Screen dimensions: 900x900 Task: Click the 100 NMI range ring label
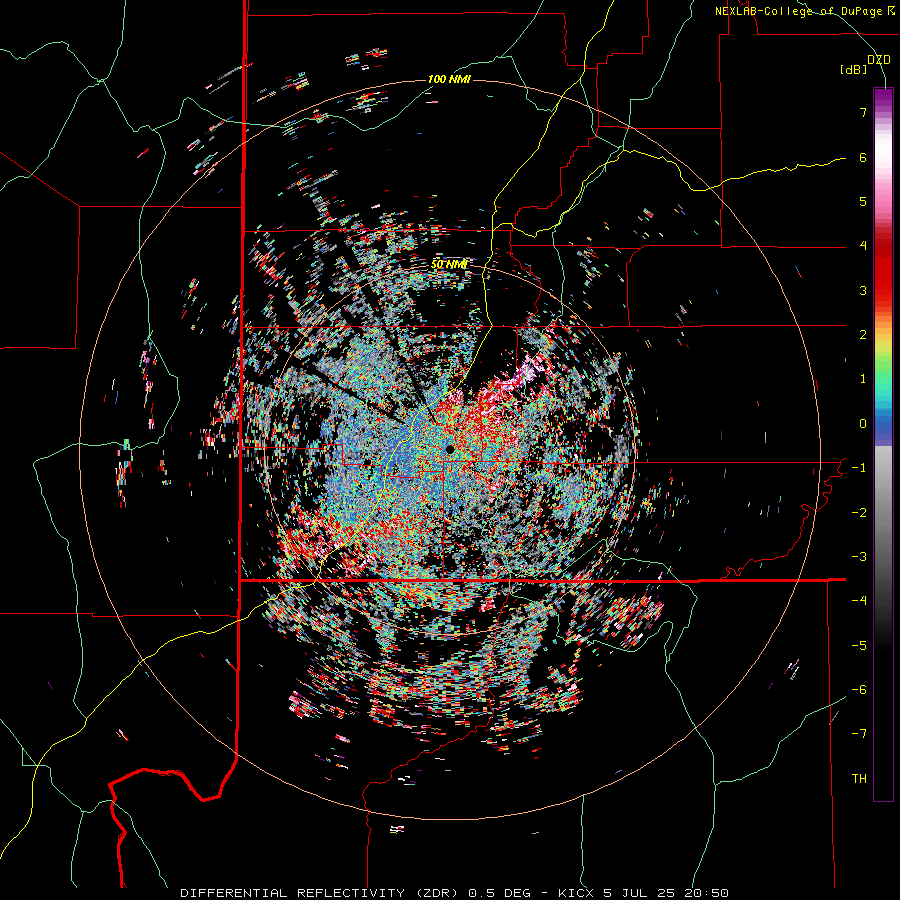coord(449,79)
